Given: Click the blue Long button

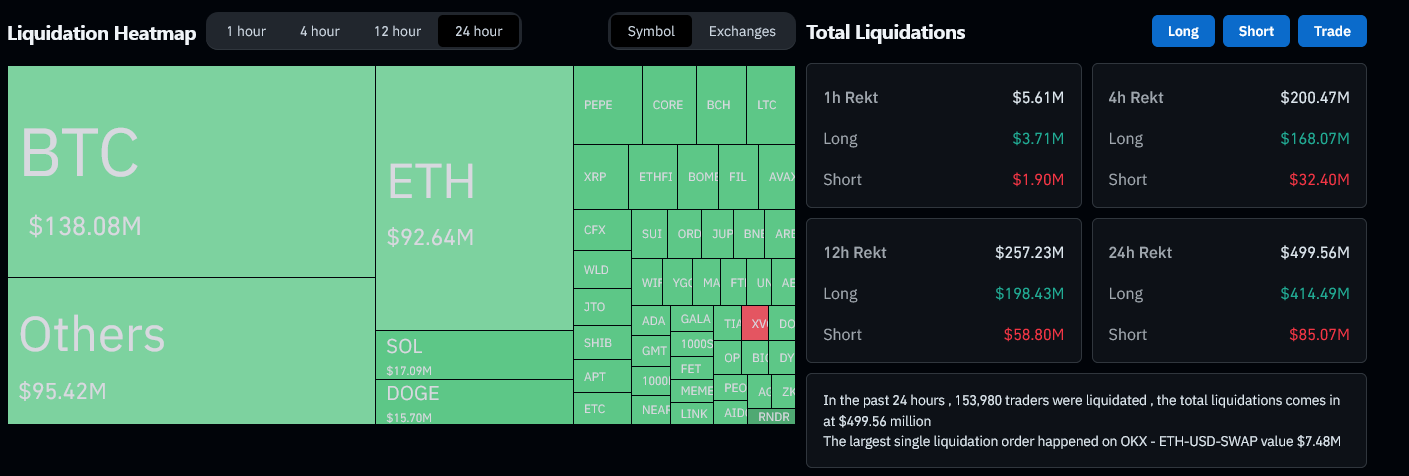Looking at the screenshot, I should tap(1183, 31).
